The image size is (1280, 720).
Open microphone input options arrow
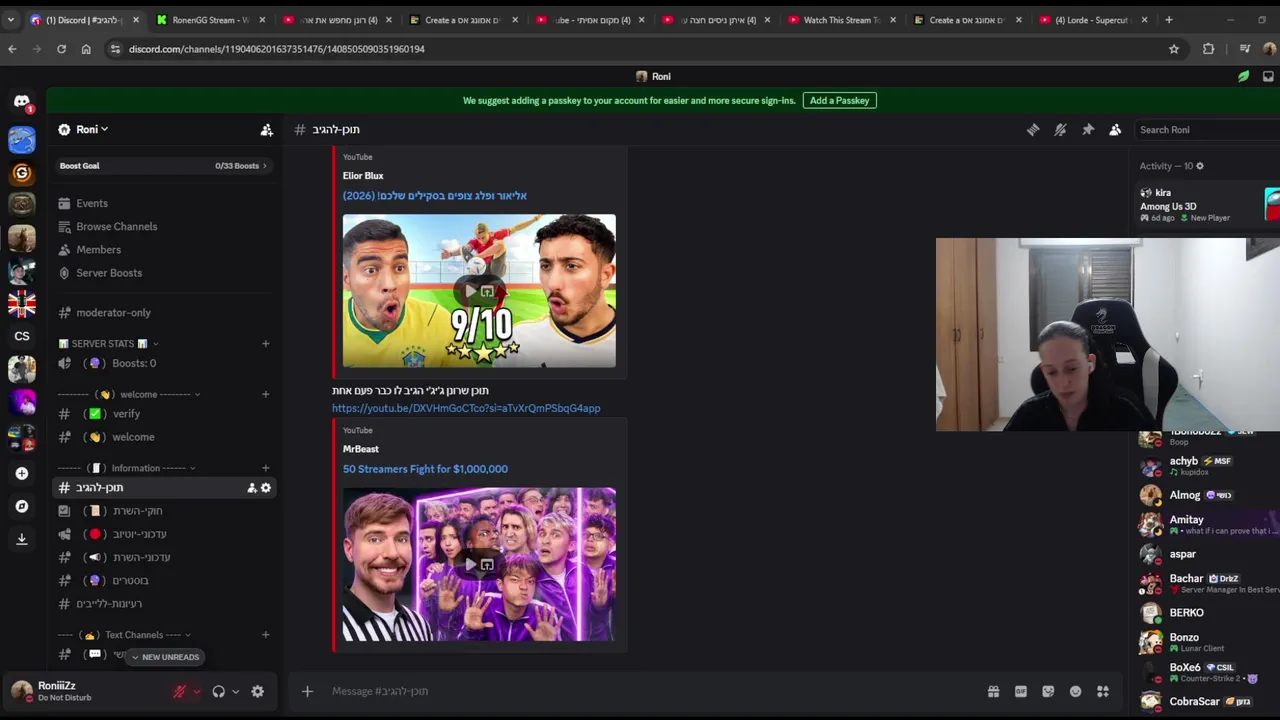(196, 691)
